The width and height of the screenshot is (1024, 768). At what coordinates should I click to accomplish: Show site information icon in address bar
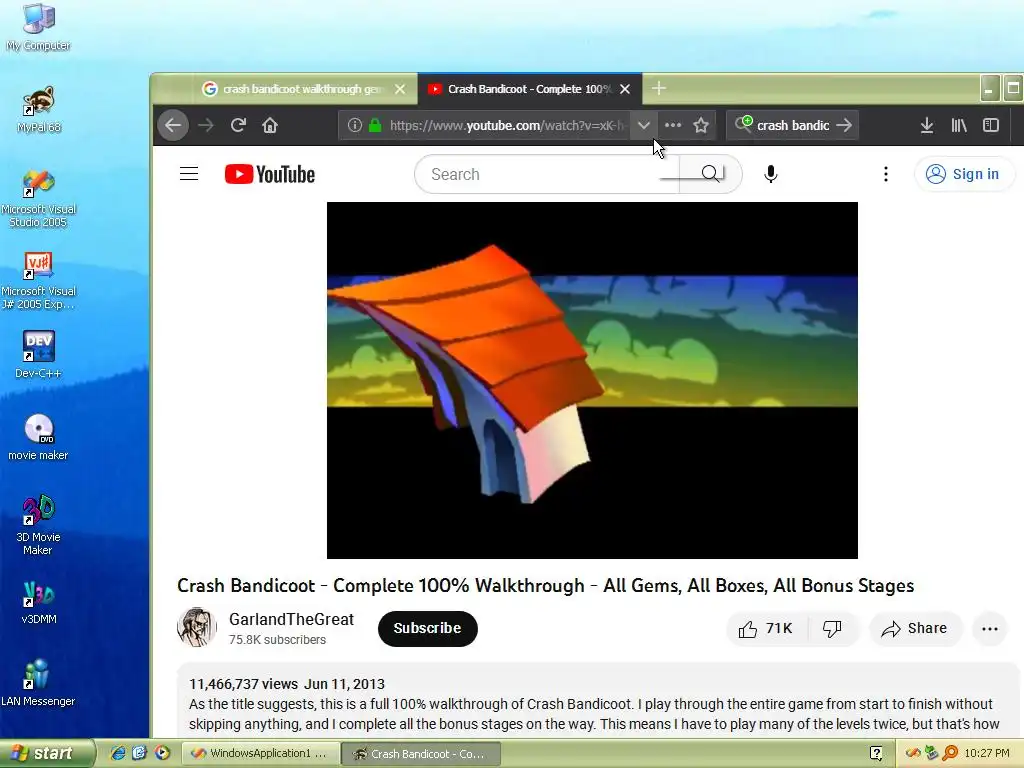tap(355, 125)
